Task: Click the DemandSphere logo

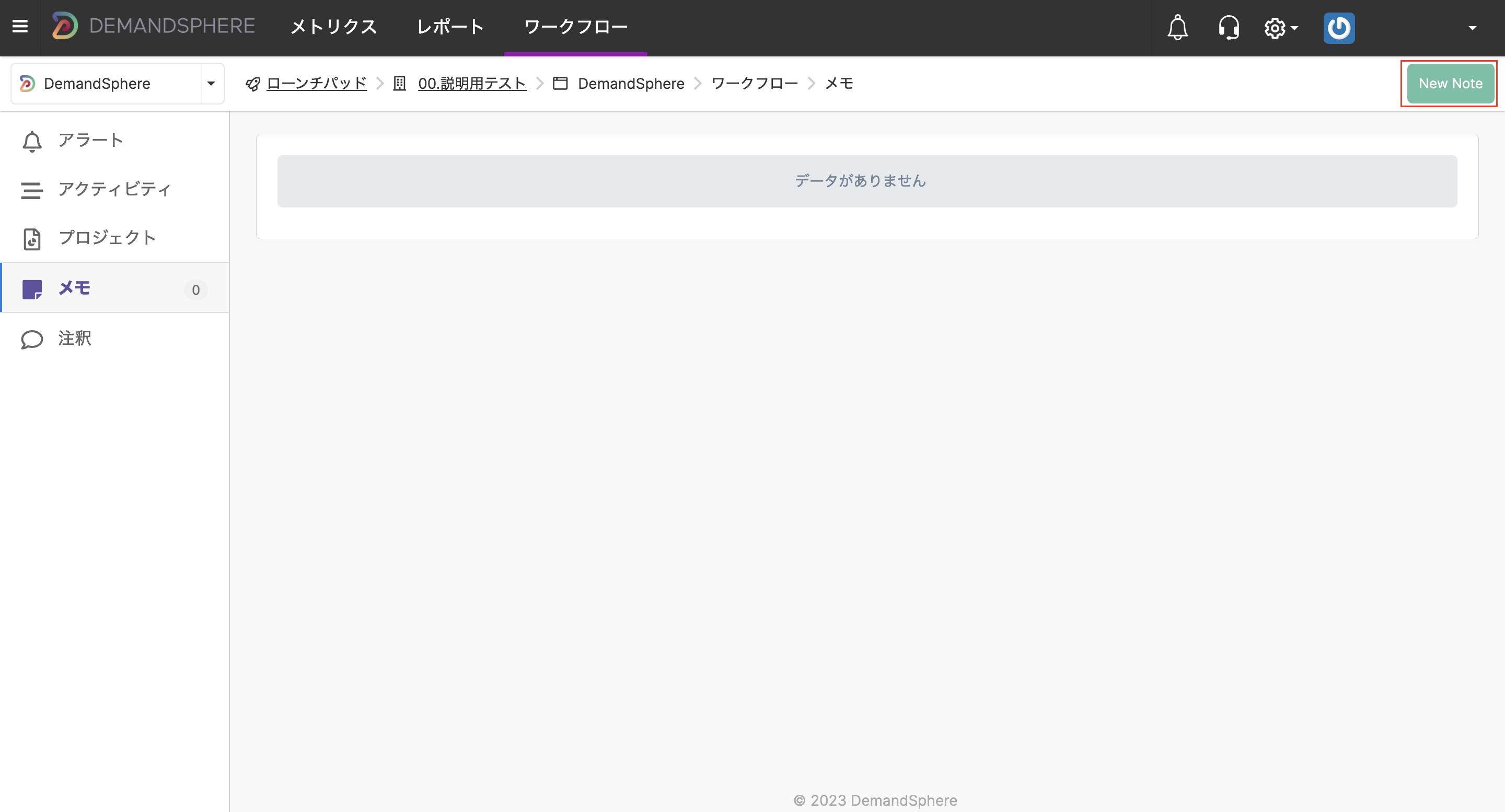Action: [x=154, y=26]
